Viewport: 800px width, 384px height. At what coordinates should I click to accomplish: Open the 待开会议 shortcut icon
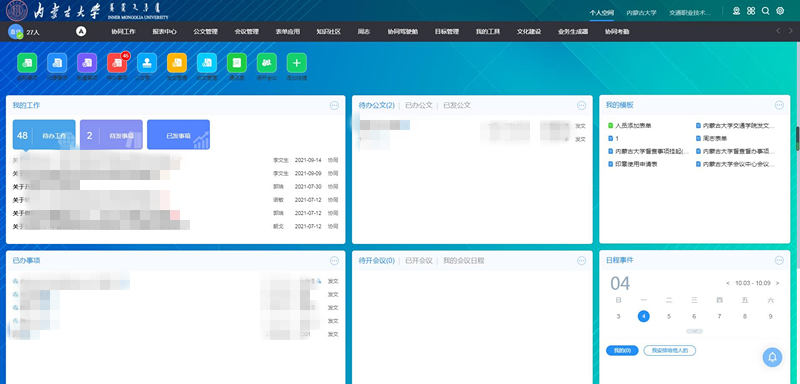pos(266,63)
